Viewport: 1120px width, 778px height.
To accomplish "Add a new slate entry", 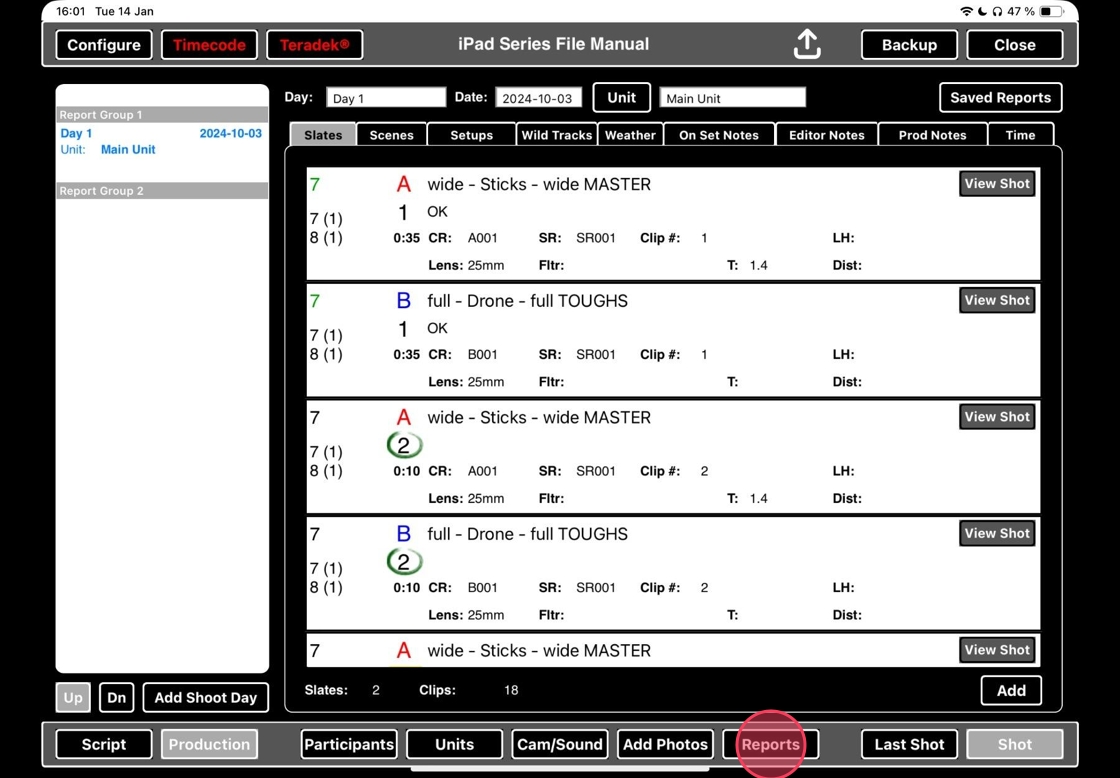I will tap(1011, 690).
